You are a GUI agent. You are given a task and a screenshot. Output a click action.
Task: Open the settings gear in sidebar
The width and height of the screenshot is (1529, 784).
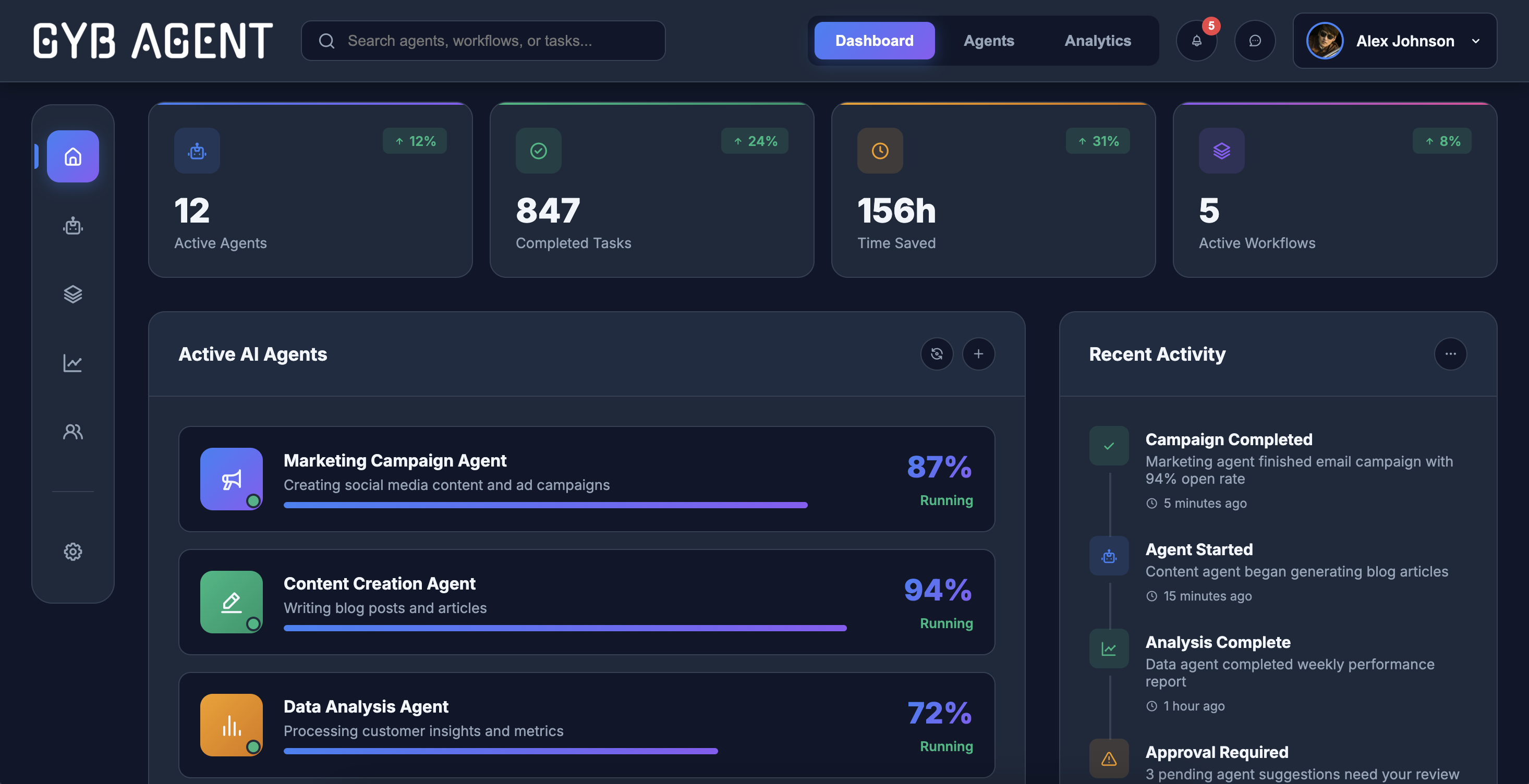click(x=73, y=552)
